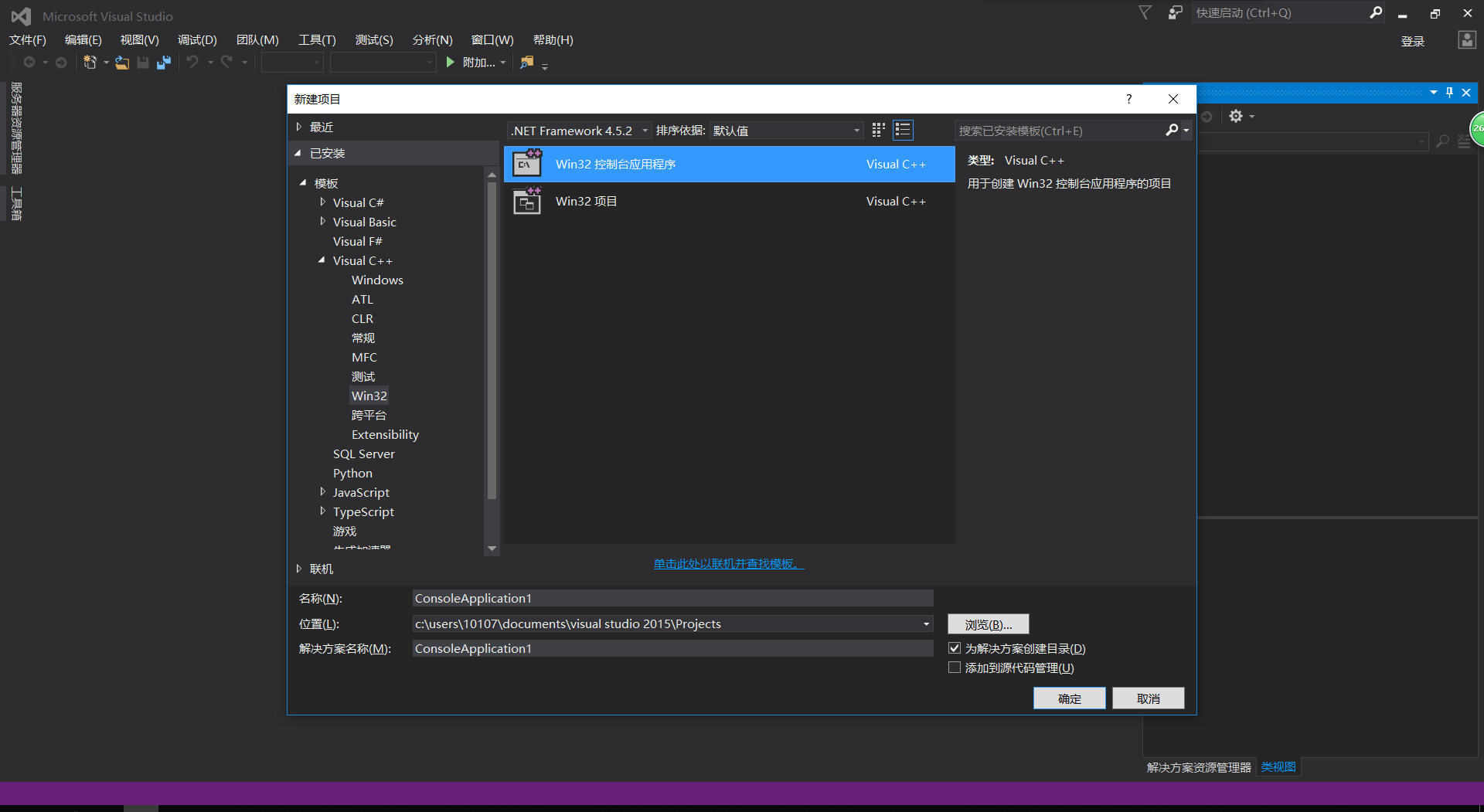Click the template tree vertical scrollbar
Viewport: 1484px width, 812px height.
(492, 340)
